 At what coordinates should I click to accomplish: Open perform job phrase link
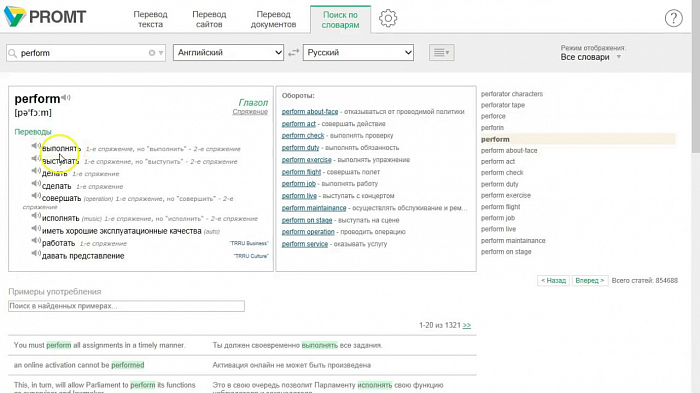[x=299, y=184]
